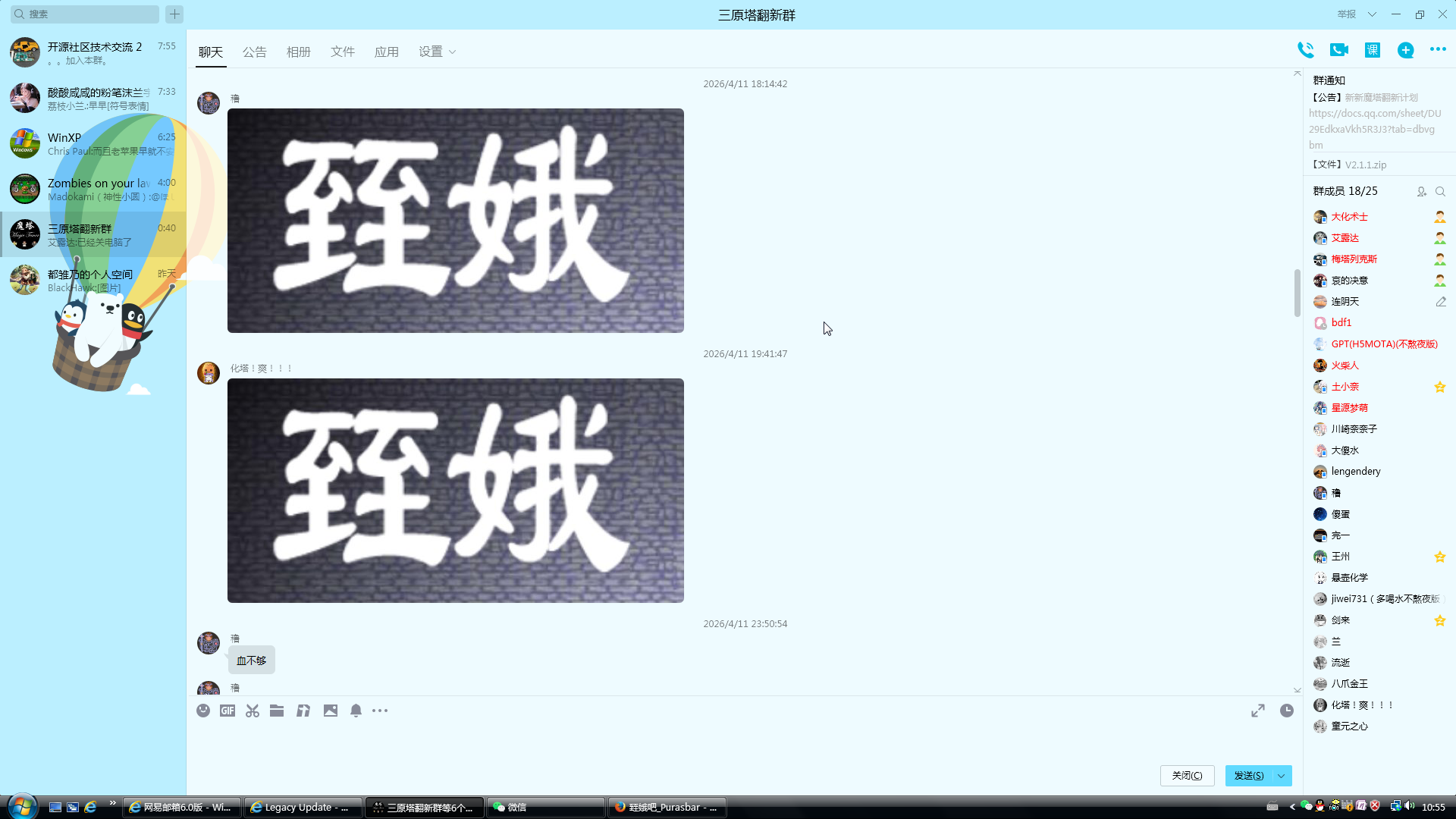
Task: Start a group video call
Action: point(1338,50)
